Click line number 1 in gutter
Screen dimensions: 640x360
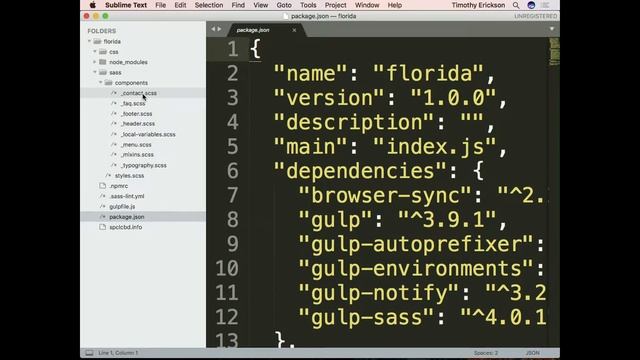click(233, 49)
